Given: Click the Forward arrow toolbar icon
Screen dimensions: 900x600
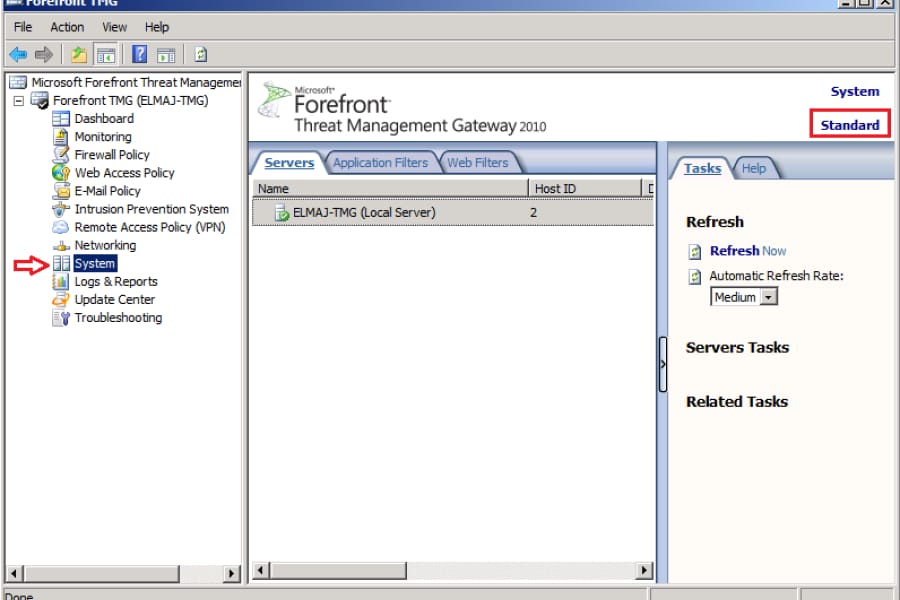Looking at the screenshot, I should click(x=44, y=55).
